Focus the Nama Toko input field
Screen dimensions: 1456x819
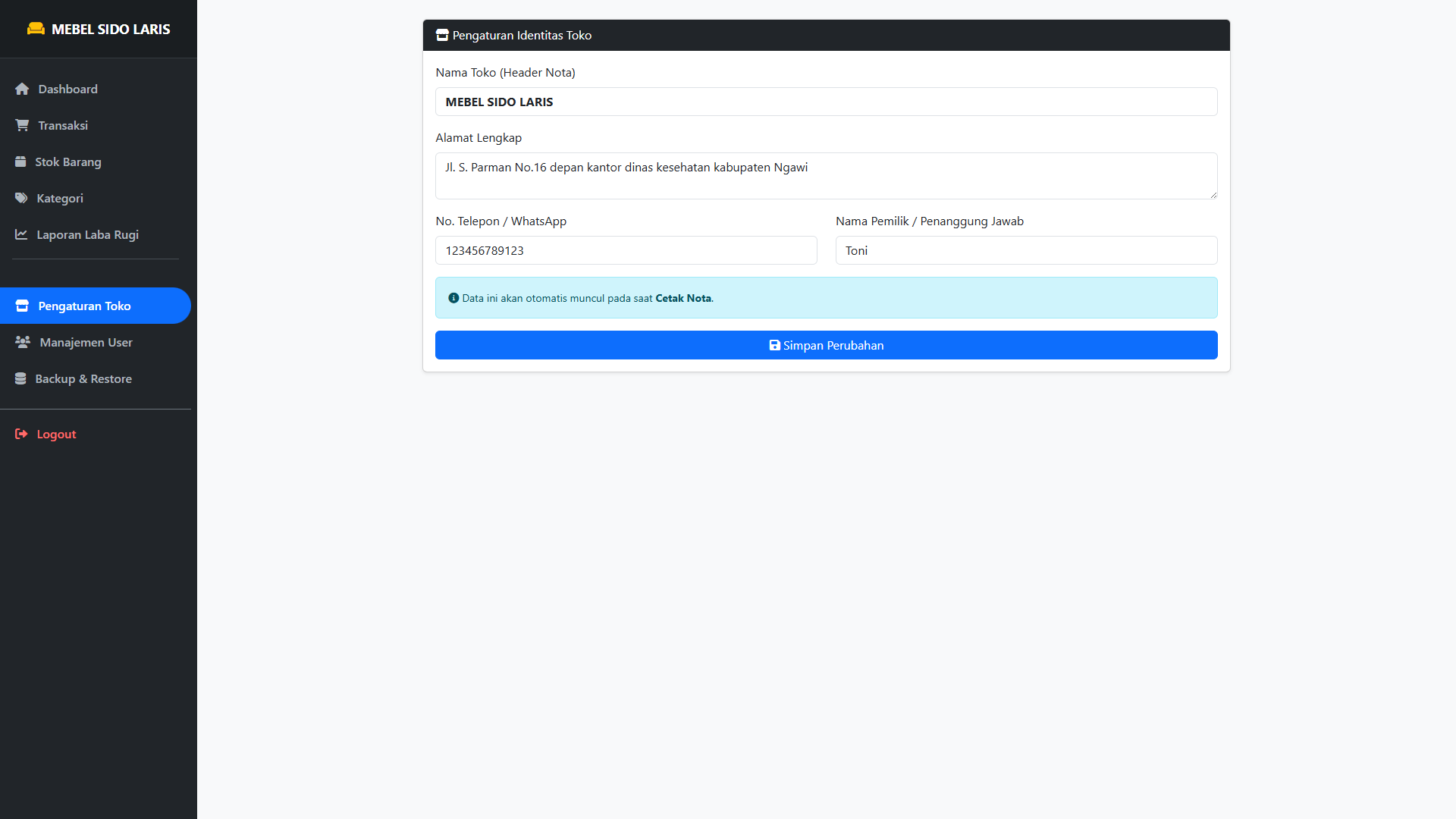(x=826, y=102)
